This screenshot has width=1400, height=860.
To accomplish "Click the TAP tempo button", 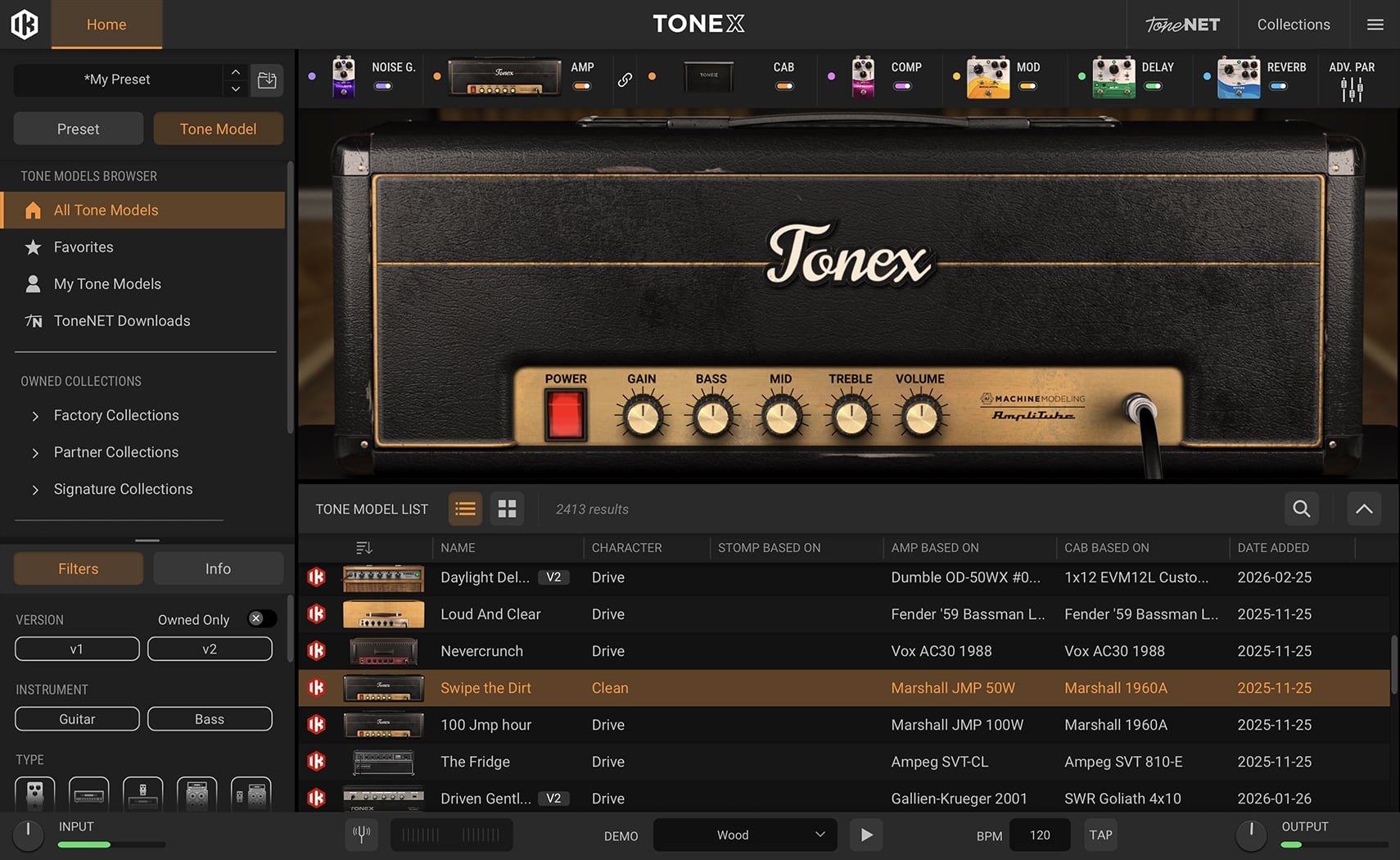I will pyautogui.click(x=1100, y=835).
